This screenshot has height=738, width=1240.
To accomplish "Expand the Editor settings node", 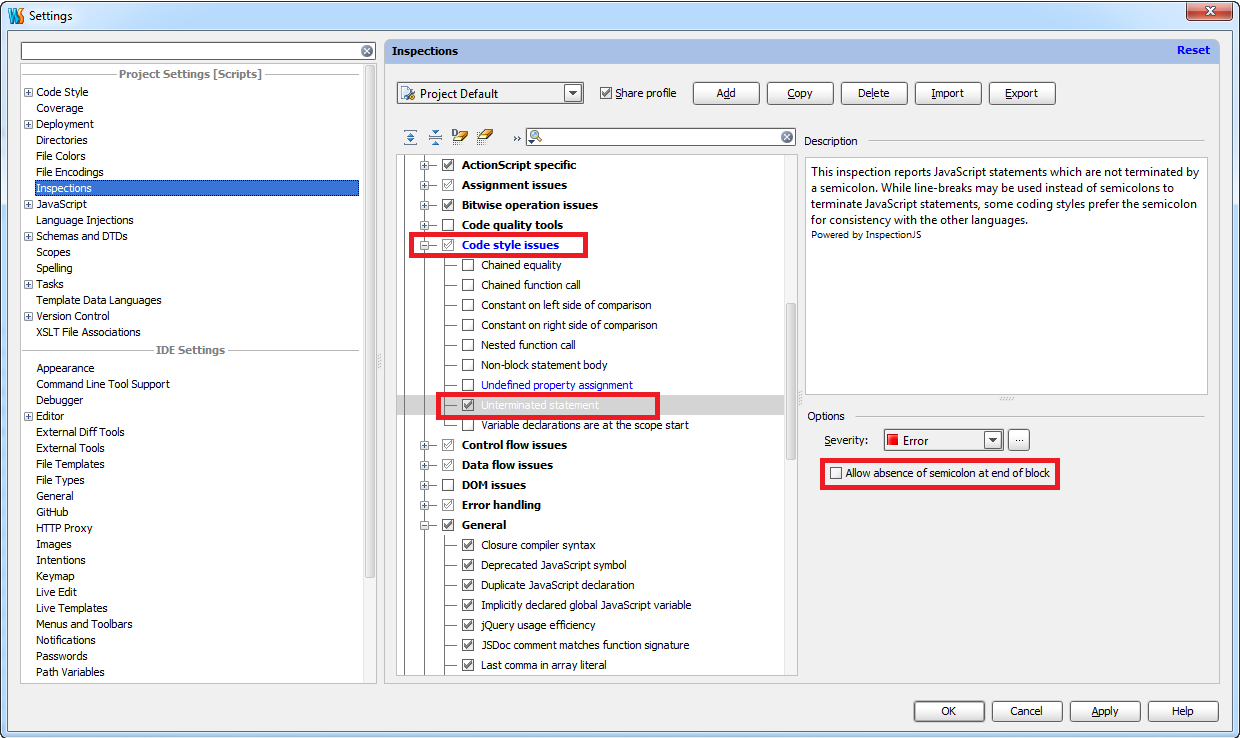I will coord(28,416).
